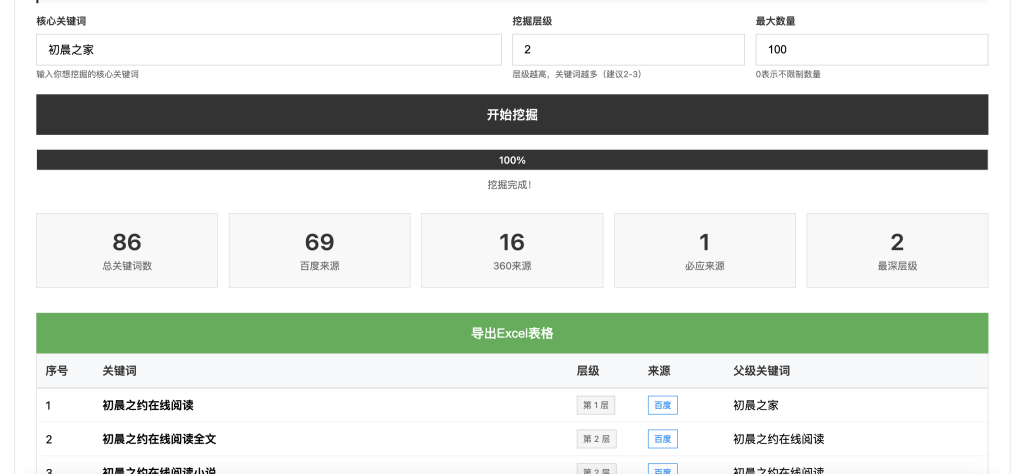1024x474 pixels.
Task: Click the 100% progress bar
Action: pos(512,160)
